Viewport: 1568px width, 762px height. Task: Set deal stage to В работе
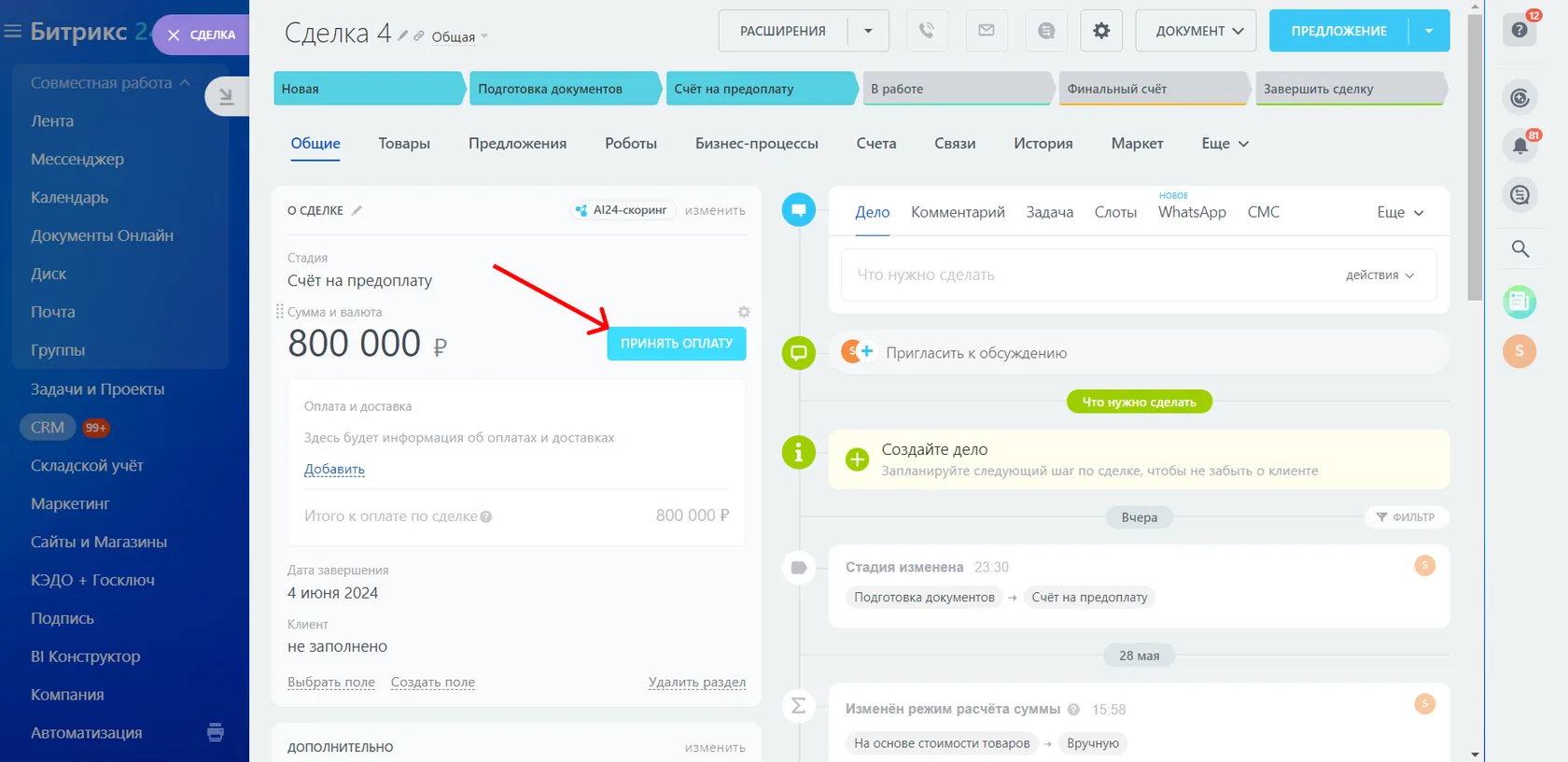pyautogui.click(x=958, y=89)
